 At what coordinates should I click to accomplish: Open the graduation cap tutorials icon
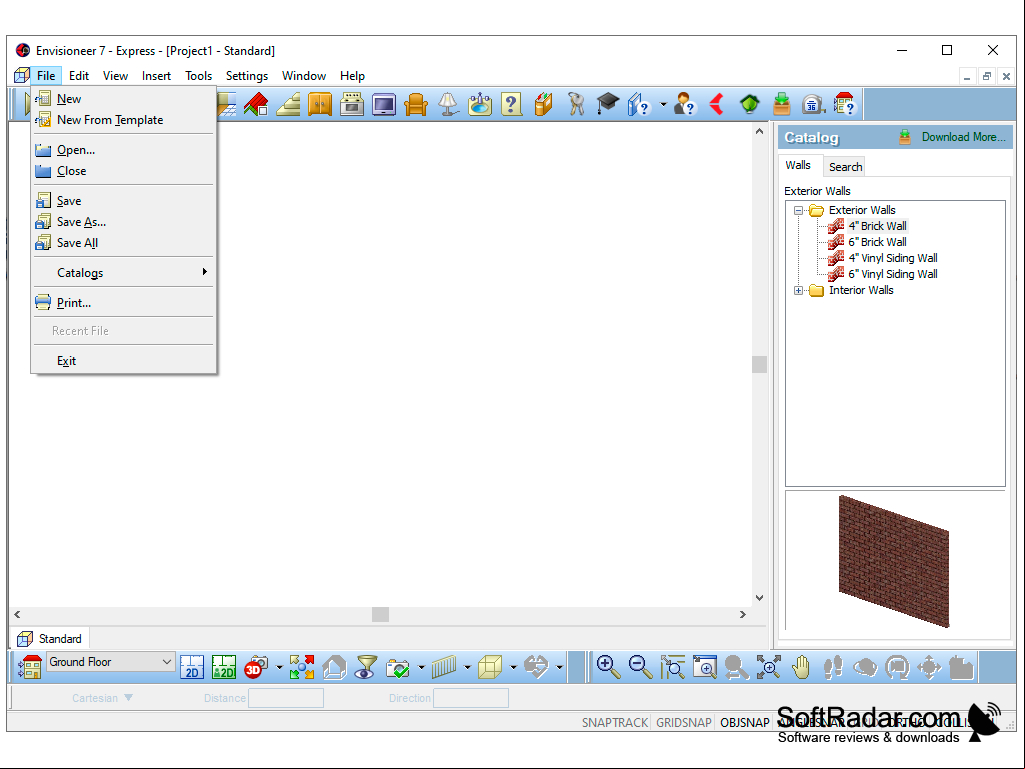point(608,105)
